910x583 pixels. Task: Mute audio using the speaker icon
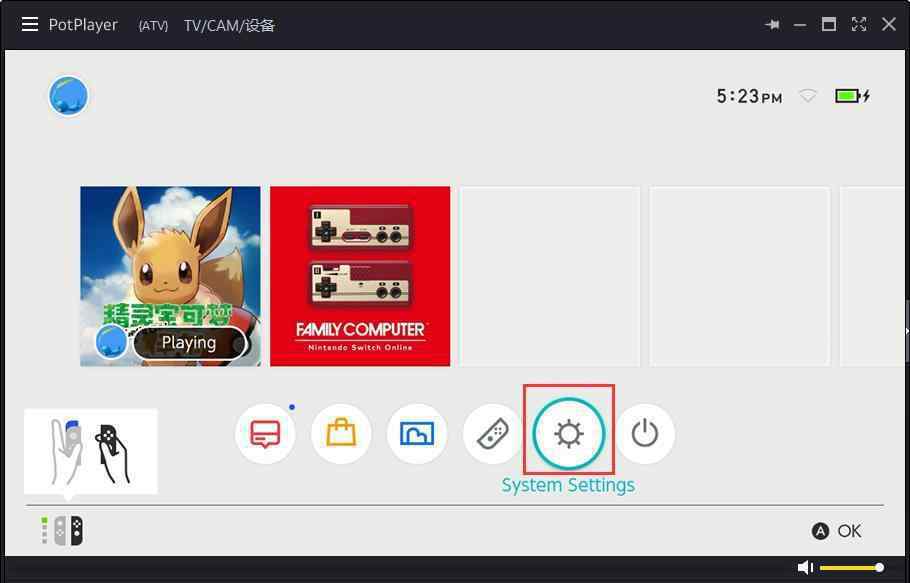pos(805,568)
